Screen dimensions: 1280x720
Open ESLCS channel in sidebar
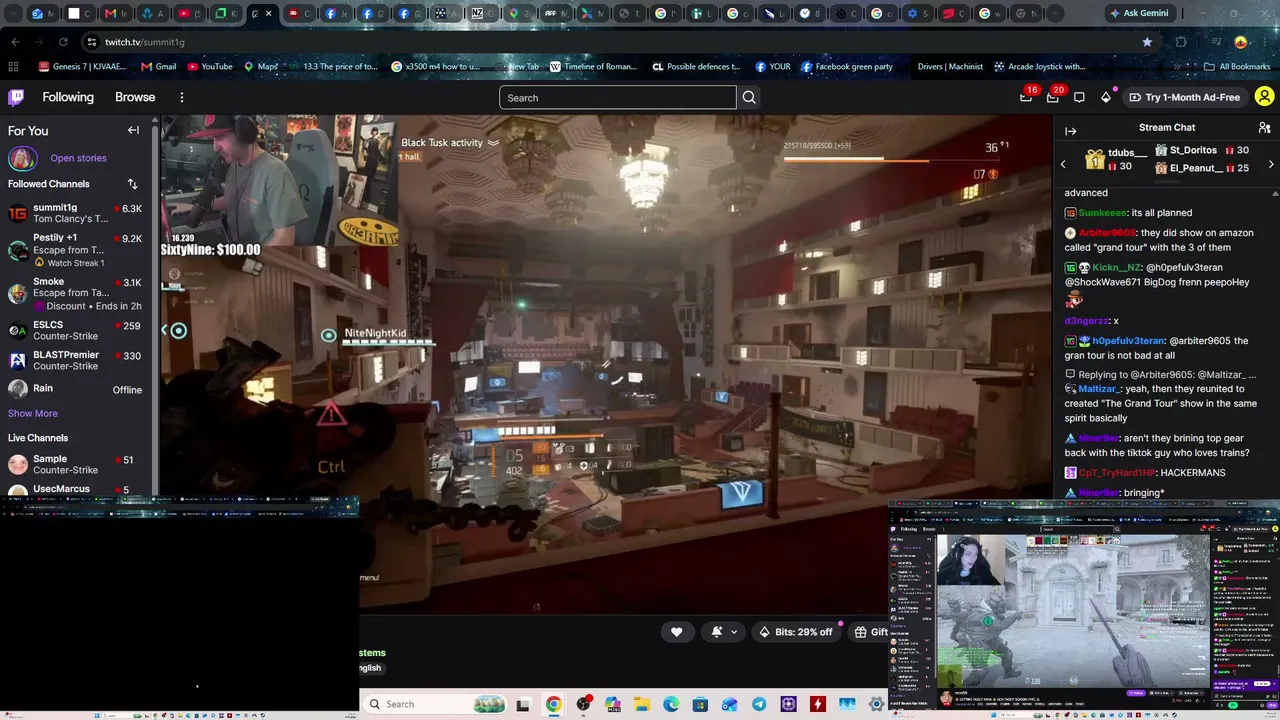(76, 331)
